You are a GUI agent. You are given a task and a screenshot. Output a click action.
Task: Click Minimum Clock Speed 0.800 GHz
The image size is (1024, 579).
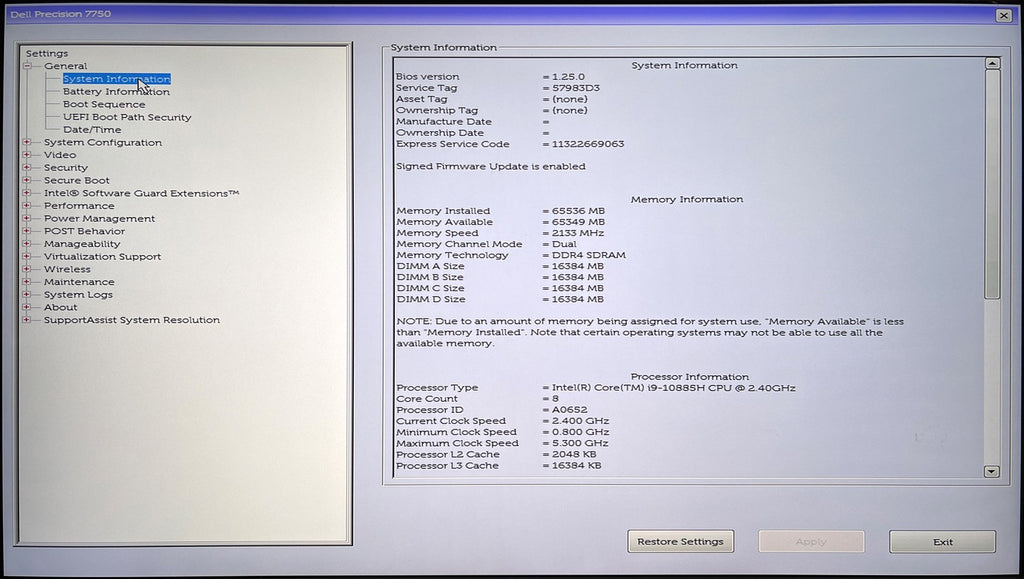580,432
